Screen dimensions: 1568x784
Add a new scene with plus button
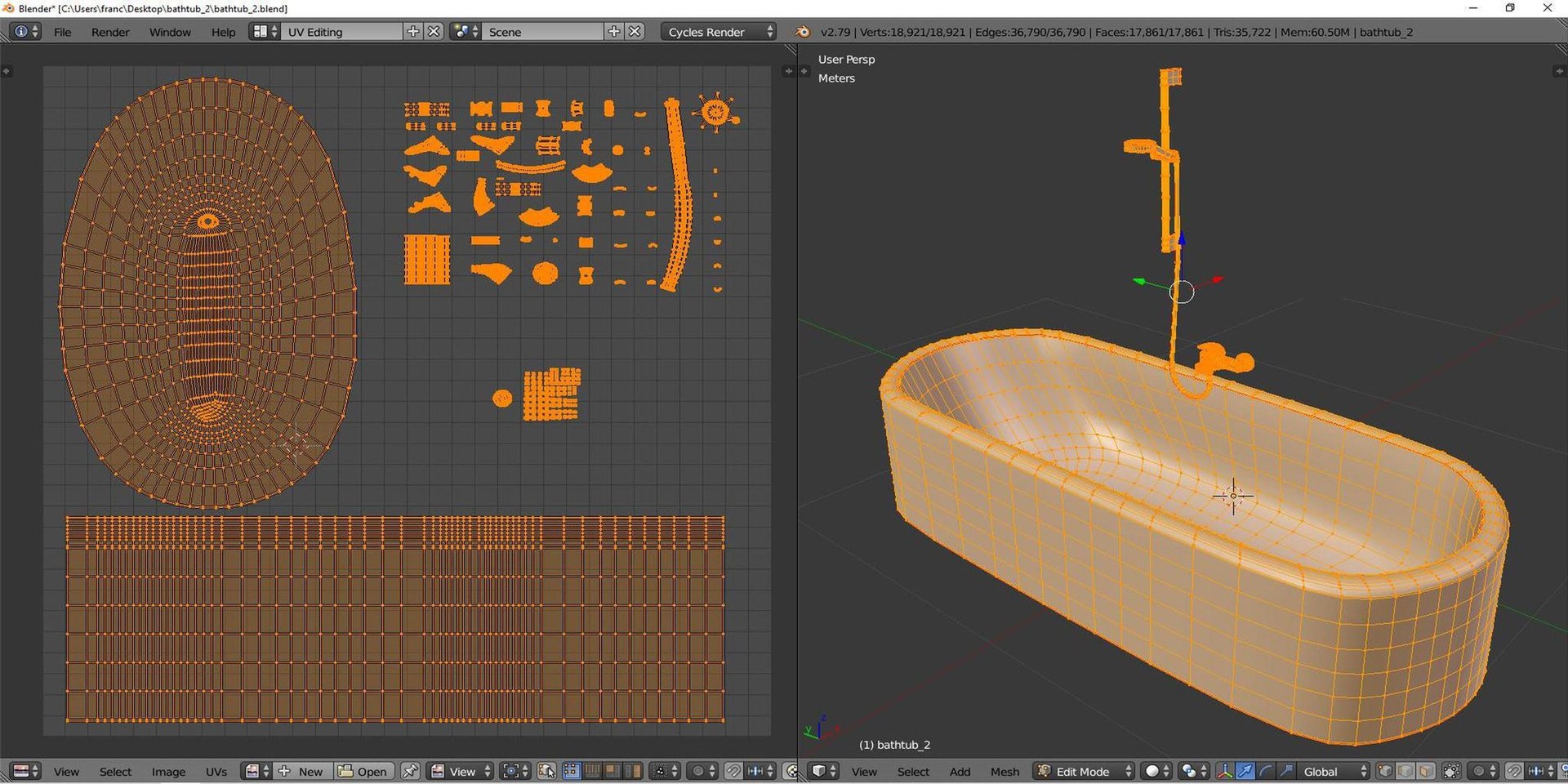(614, 32)
